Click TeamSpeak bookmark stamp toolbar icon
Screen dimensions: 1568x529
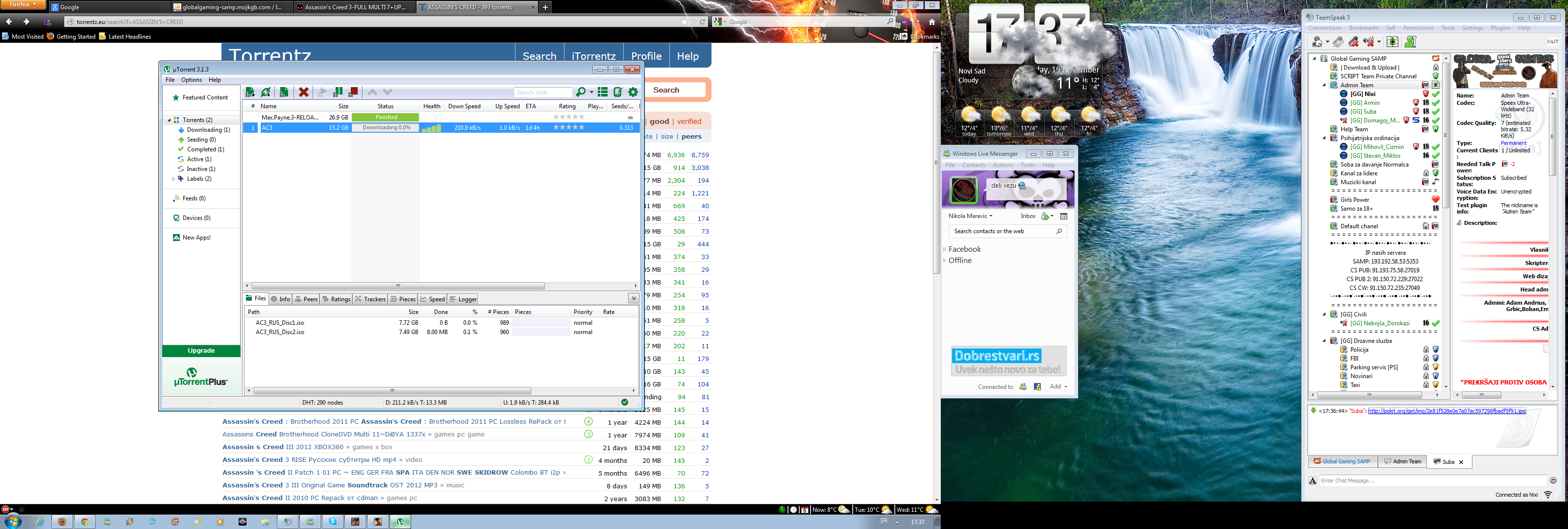click(x=1338, y=42)
